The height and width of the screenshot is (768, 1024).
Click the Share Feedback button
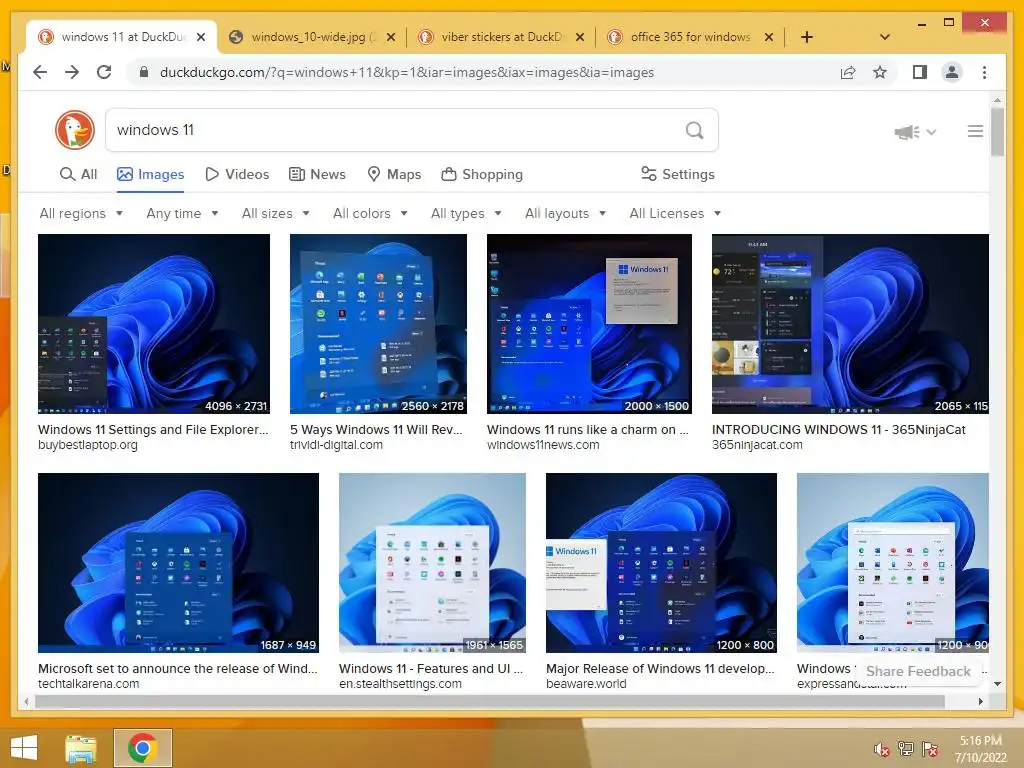point(918,671)
